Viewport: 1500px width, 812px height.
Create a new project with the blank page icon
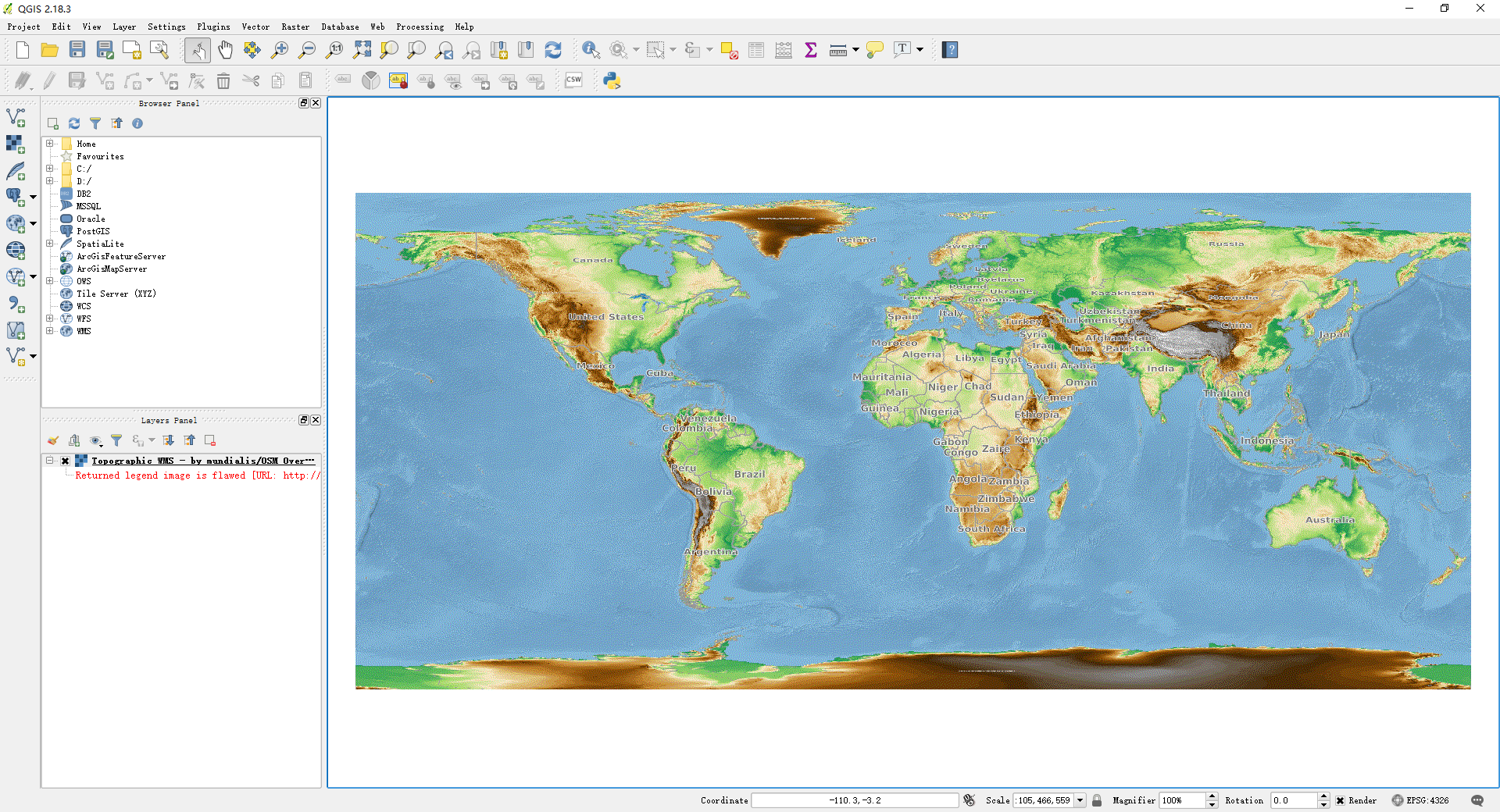coord(22,50)
